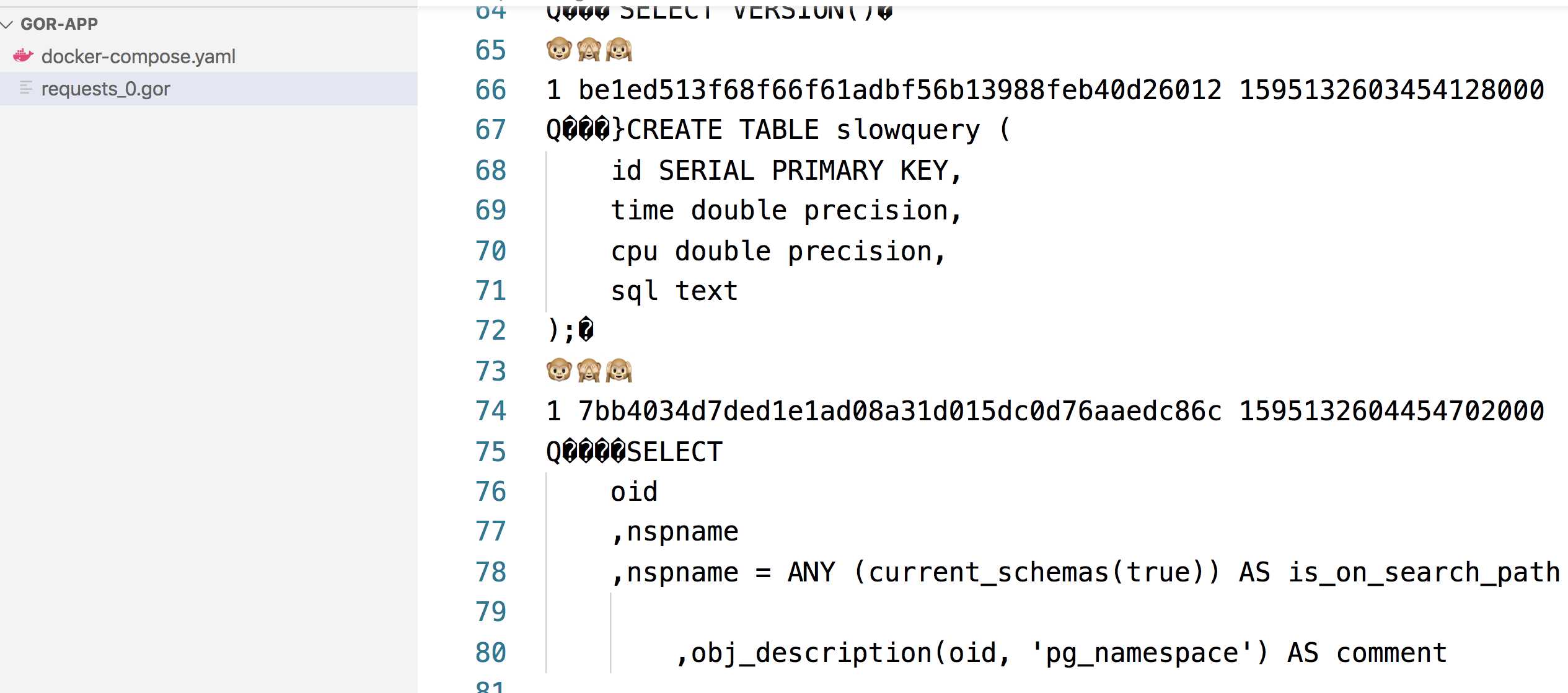Click 'CREATE TABLE slowquery (' text
The image size is (1568, 693).
819,130
